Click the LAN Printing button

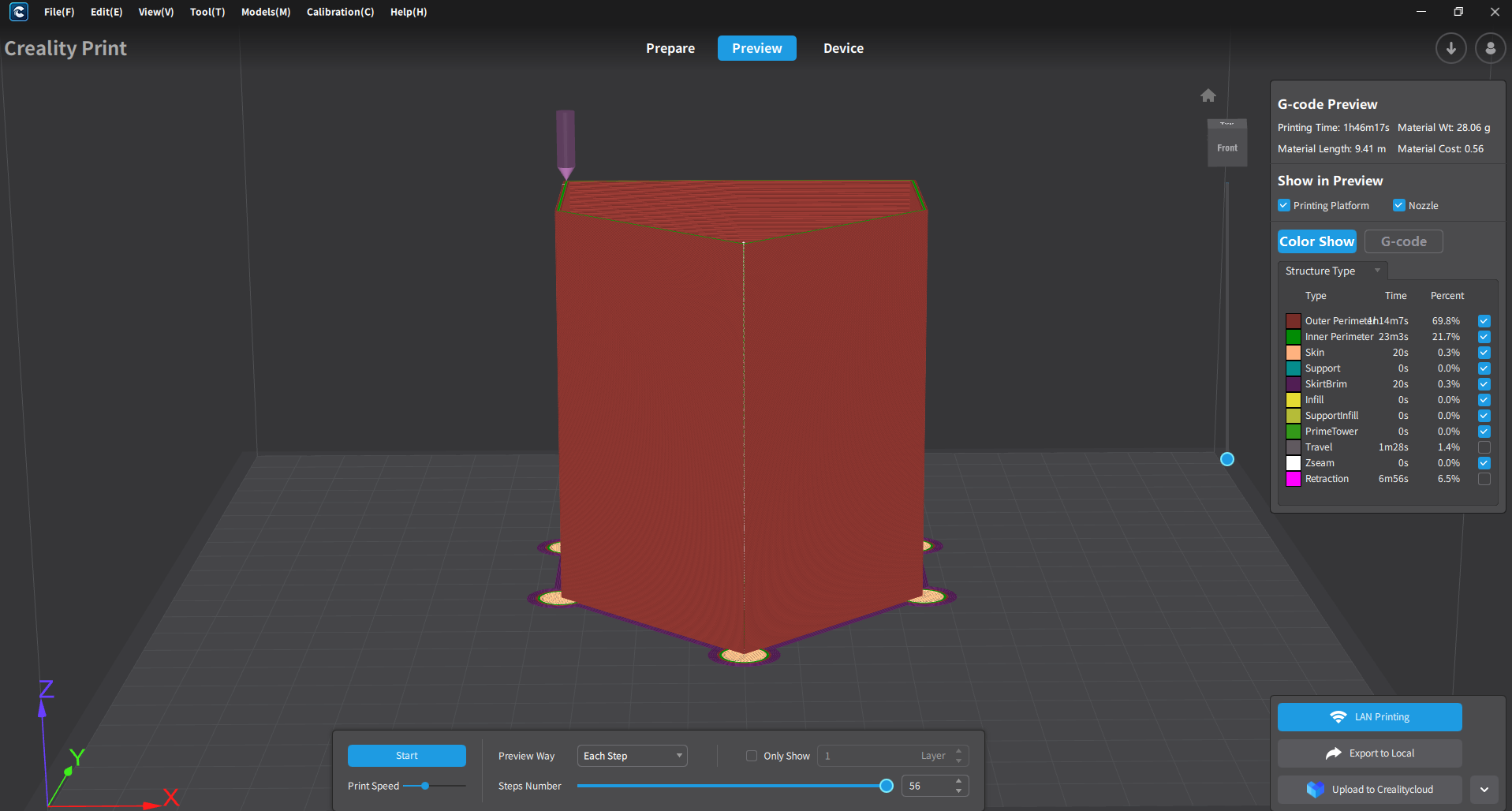1370,717
